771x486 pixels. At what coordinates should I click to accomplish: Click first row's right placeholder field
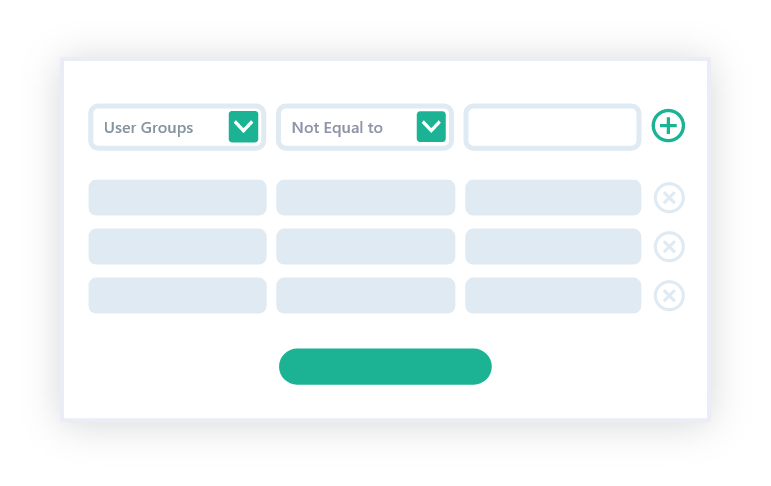[552, 198]
